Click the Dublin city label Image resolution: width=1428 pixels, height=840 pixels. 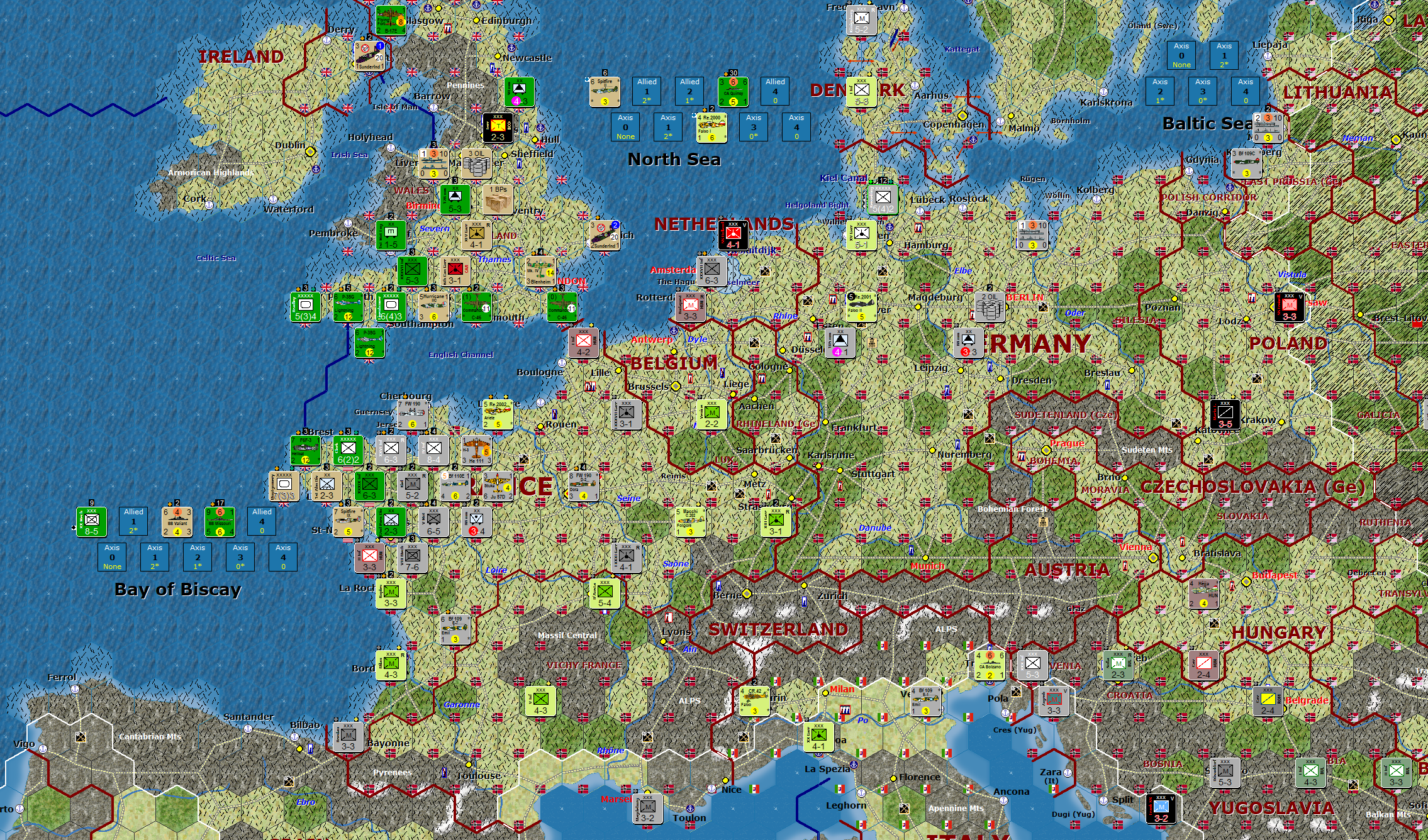290,145
